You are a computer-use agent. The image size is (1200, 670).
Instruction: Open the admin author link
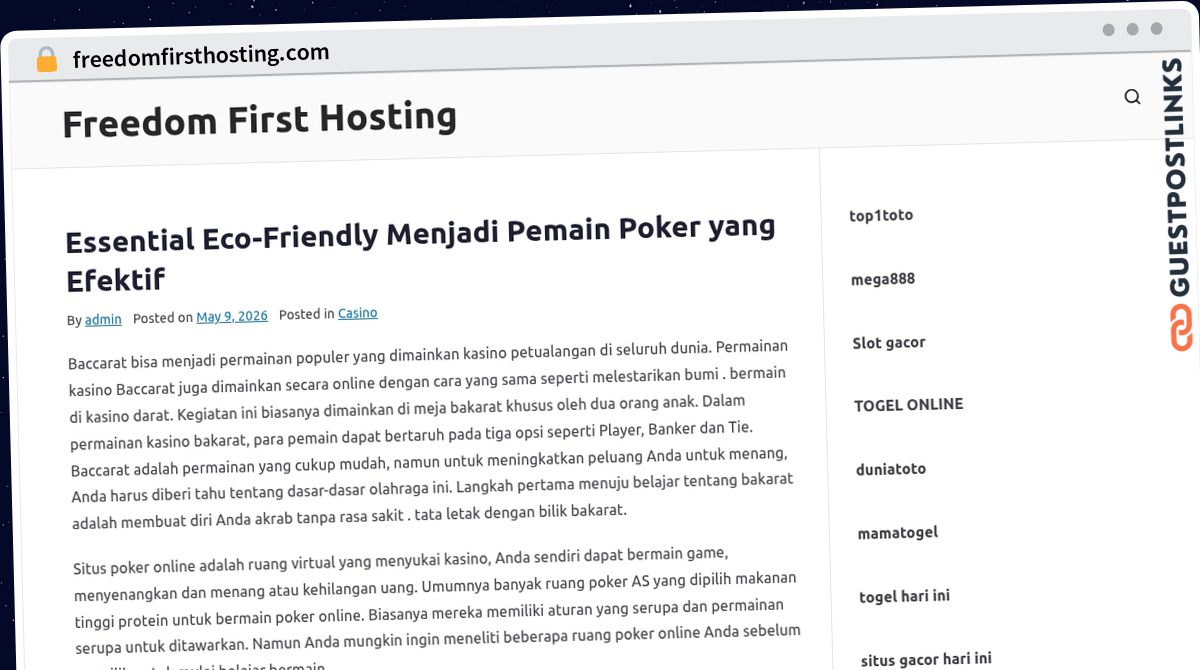pyautogui.click(x=103, y=320)
